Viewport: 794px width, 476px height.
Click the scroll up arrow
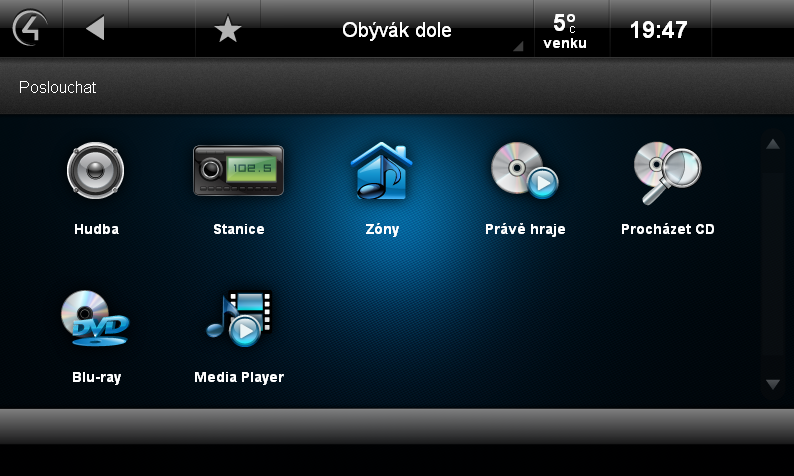773,144
